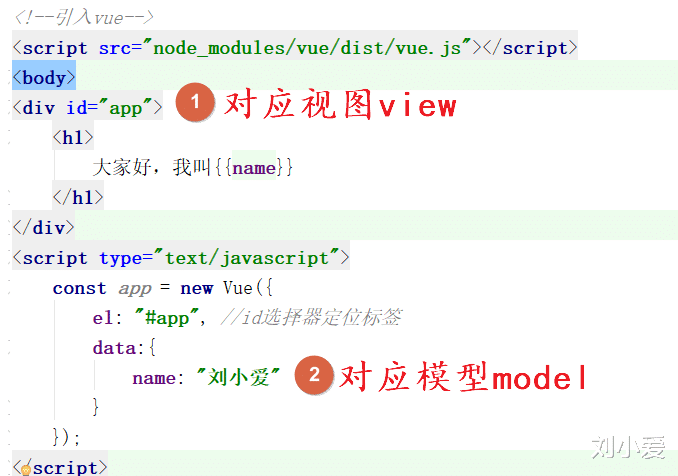Click the "app" value of the div id
This screenshot has height=476, width=678.
pyautogui.click(x=125, y=108)
